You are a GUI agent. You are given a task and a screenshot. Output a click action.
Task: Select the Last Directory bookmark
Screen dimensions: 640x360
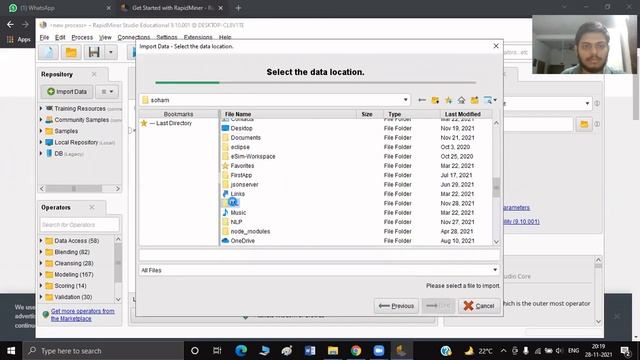click(167, 123)
